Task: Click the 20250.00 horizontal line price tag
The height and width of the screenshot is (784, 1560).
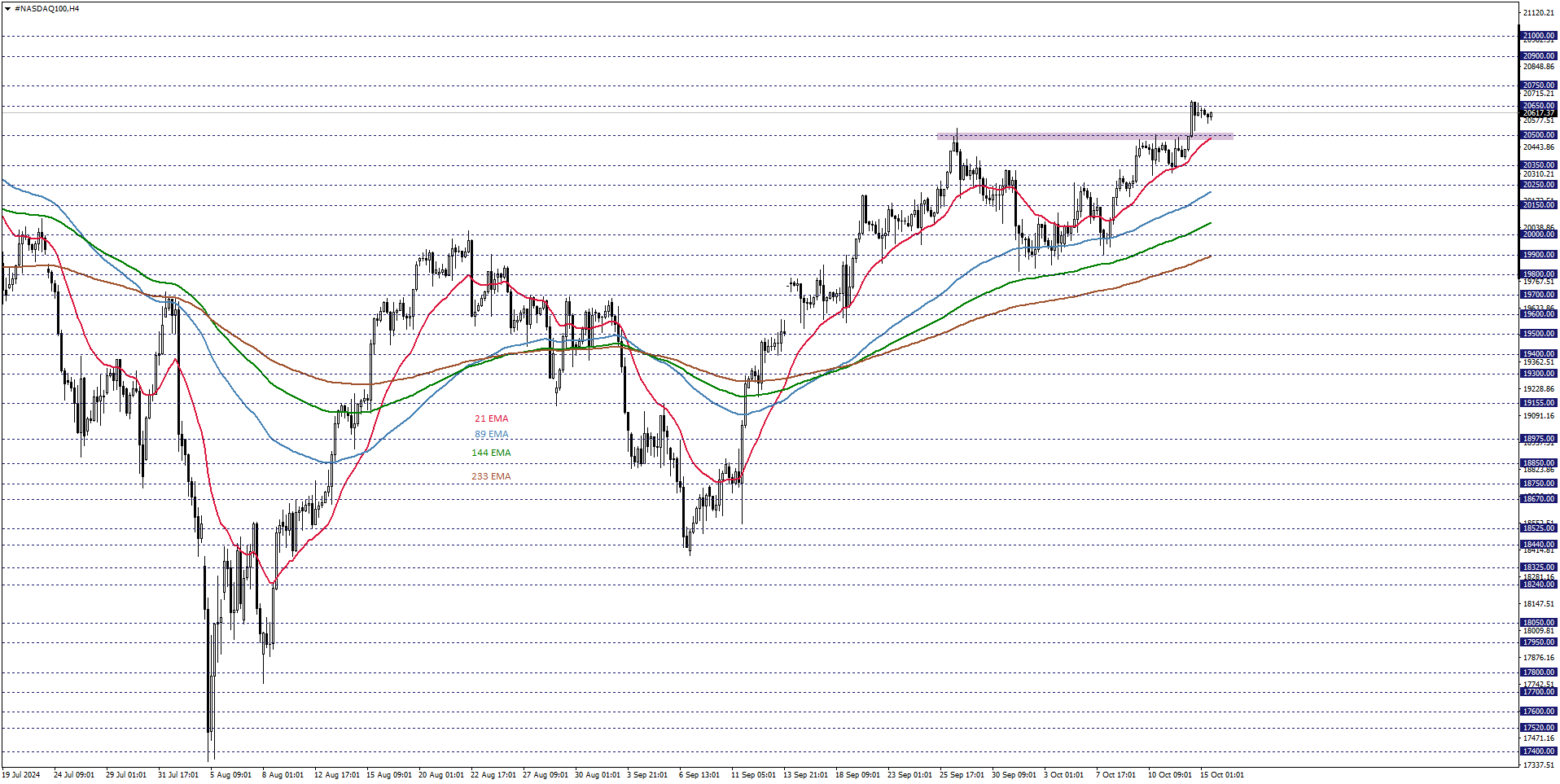Action: pos(1538,185)
